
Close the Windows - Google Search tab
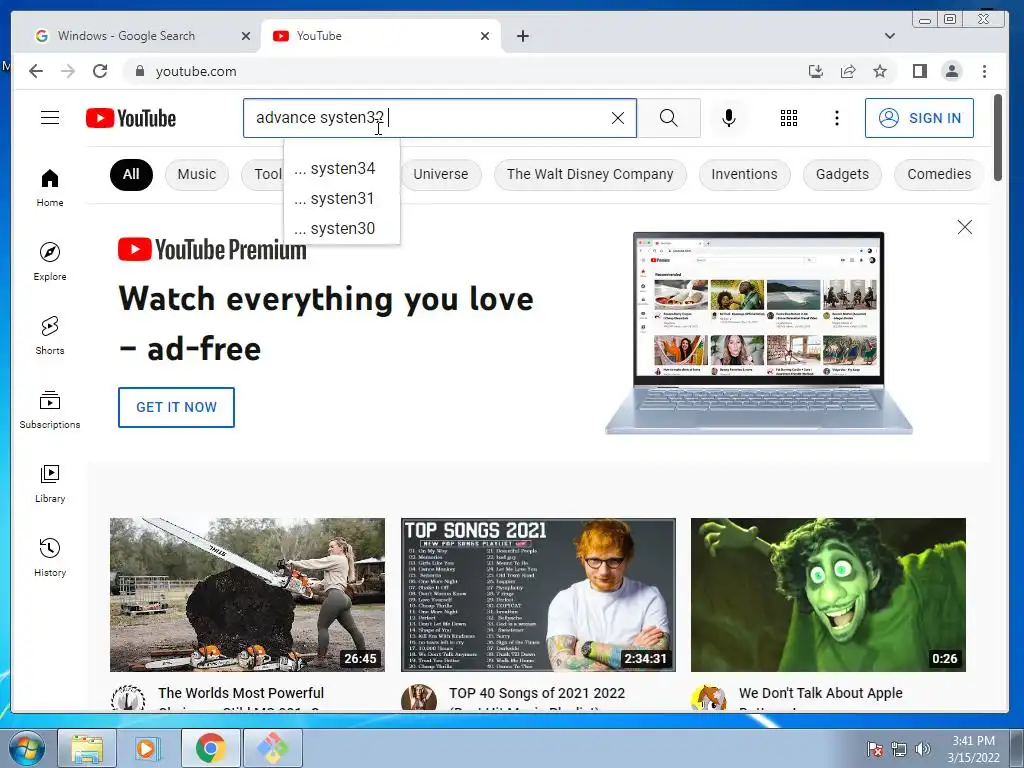tap(246, 36)
